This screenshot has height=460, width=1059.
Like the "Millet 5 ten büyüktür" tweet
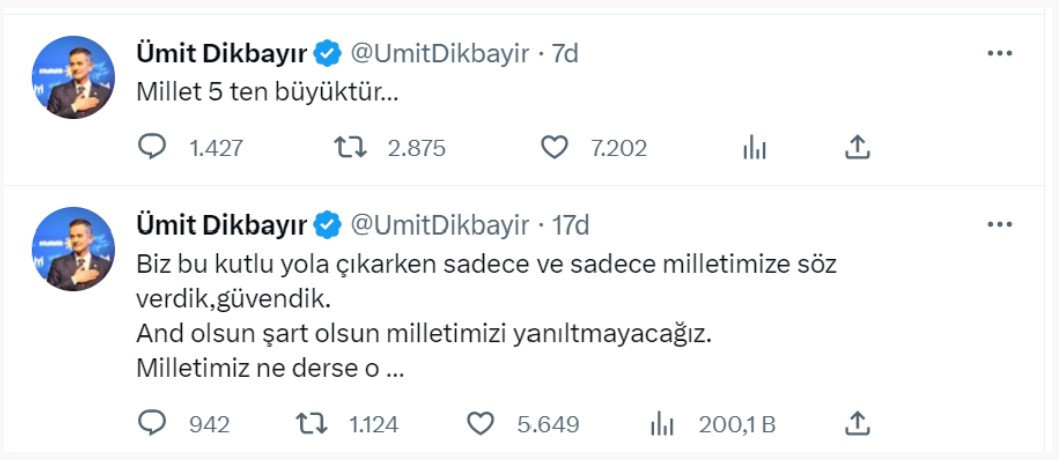pos(554,149)
